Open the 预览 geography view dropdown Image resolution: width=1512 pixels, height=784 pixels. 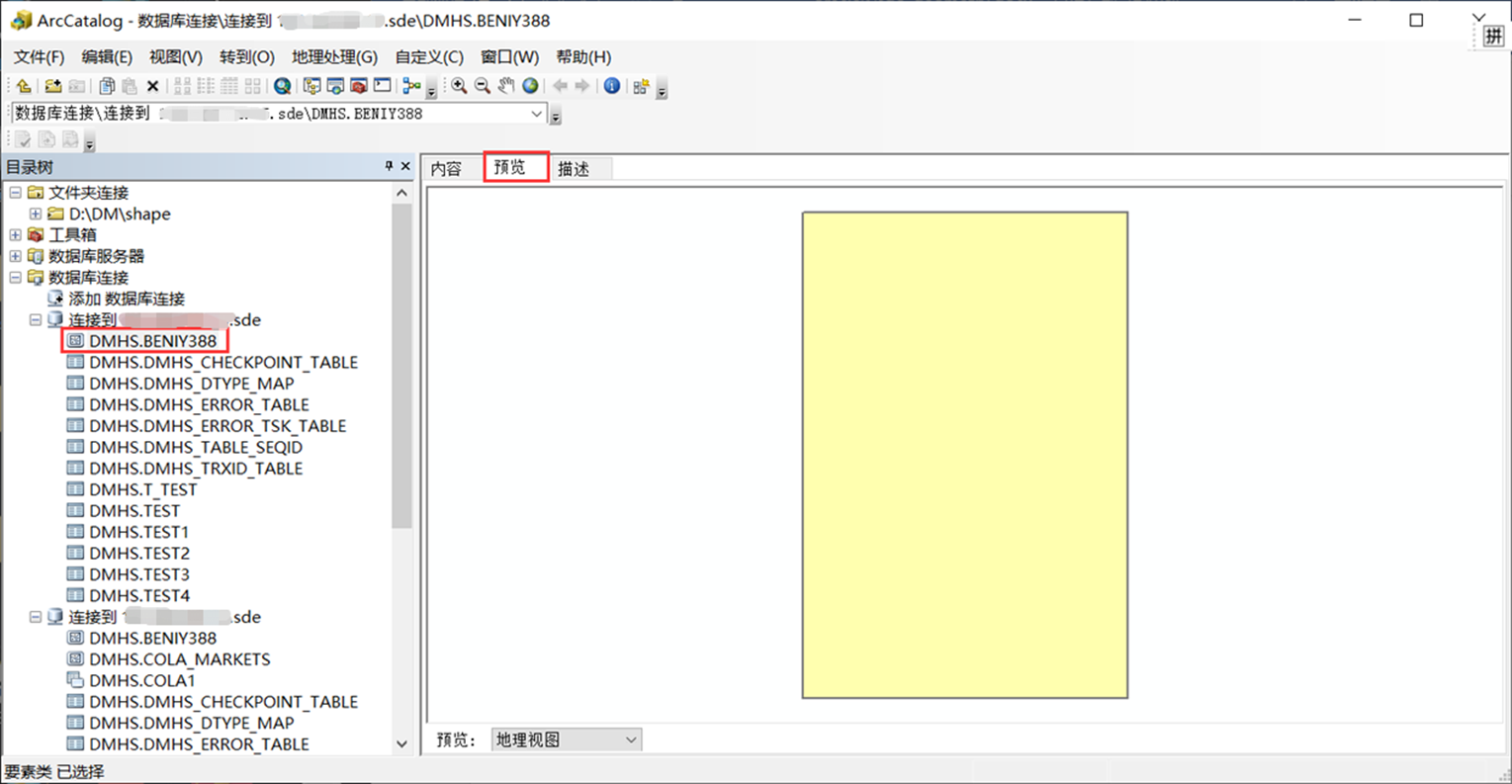632,739
